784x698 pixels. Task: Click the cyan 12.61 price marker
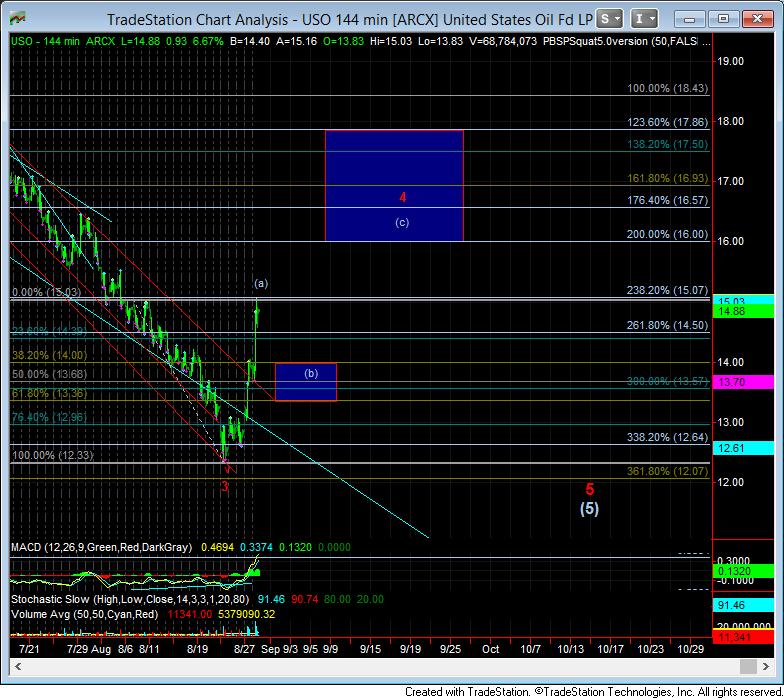pyautogui.click(x=744, y=448)
